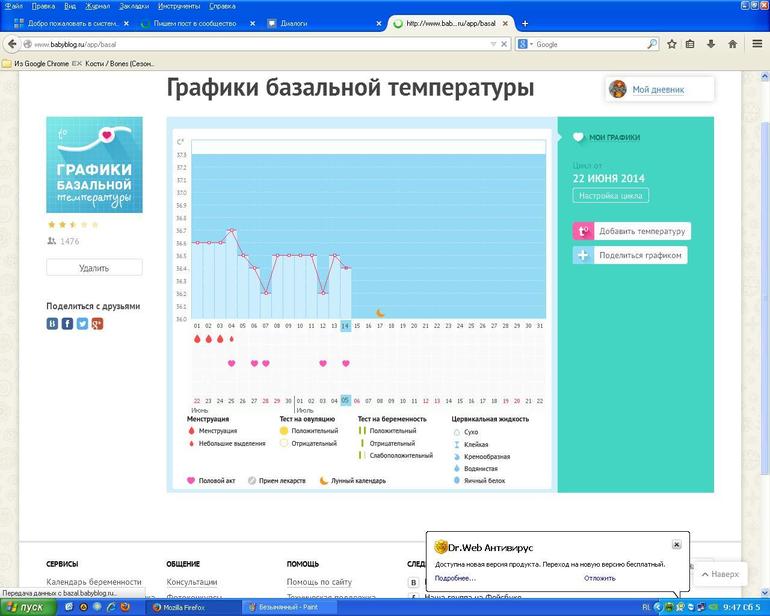Click the browser Back arrow button
Image resolution: width=770 pixels, height=616 pixels.
coord(12,44)
